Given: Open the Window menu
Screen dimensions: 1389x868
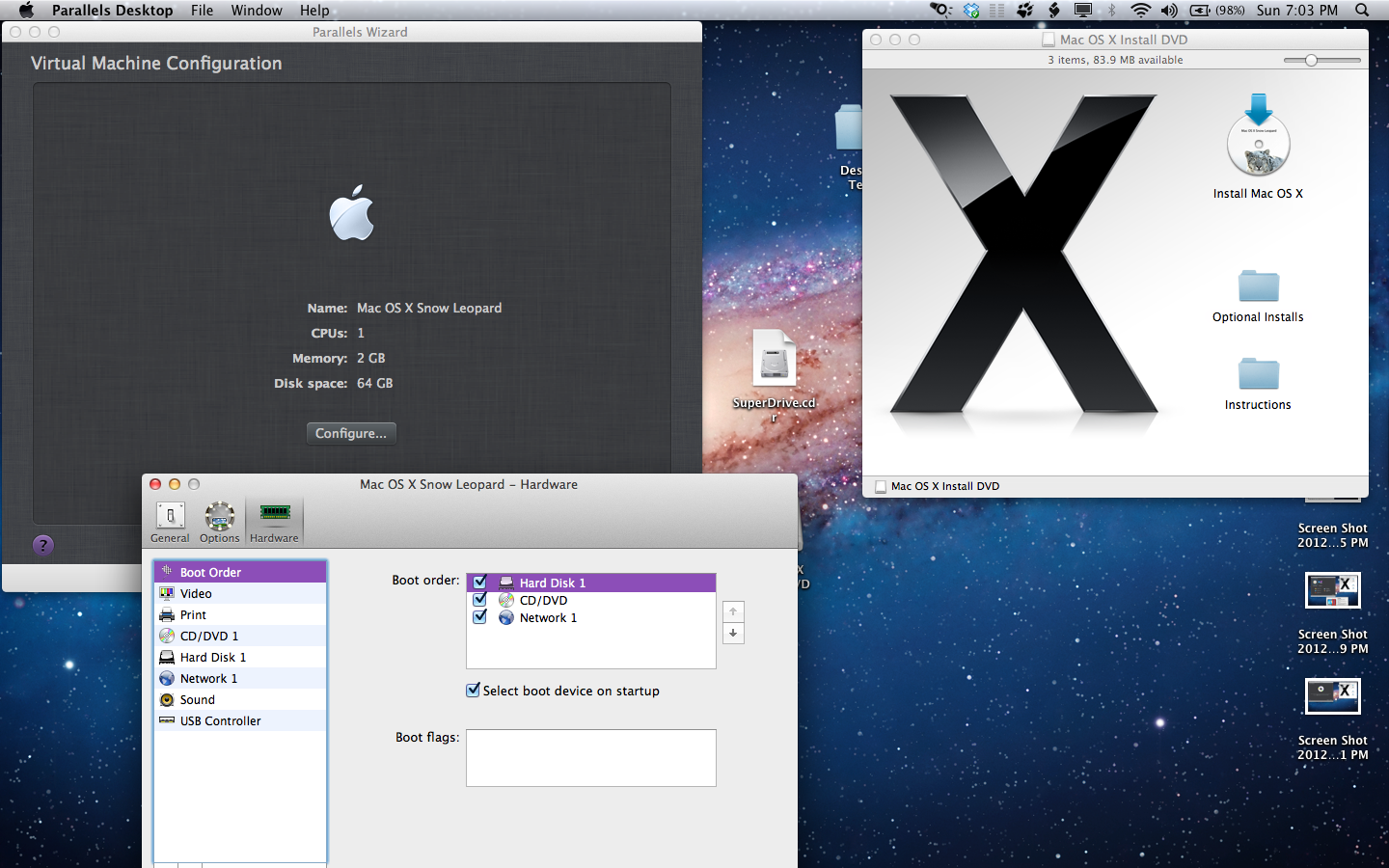Looking at the screenshot, I should 257,11.
